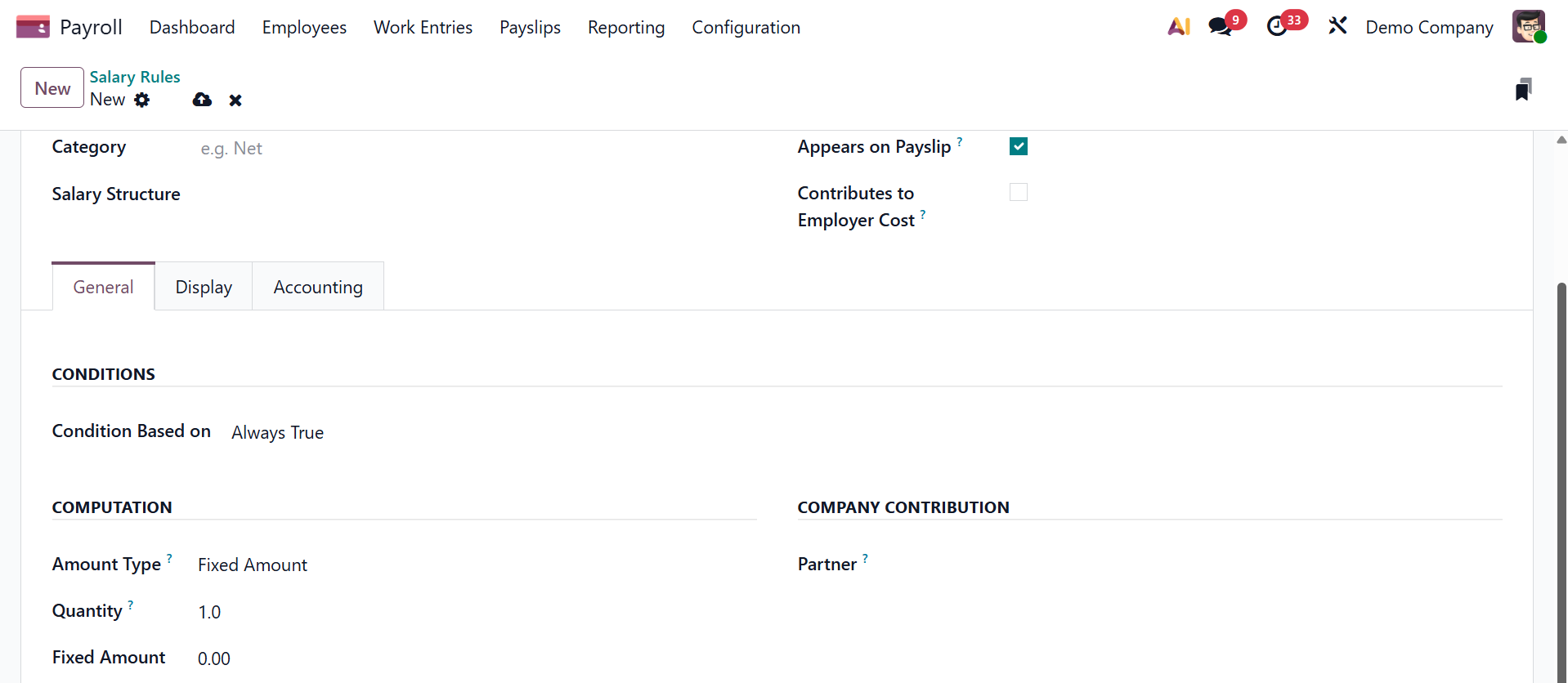The image size is (1568, 683).
Task: Discard changes with the X icon
Action: (x=235, y=100)
